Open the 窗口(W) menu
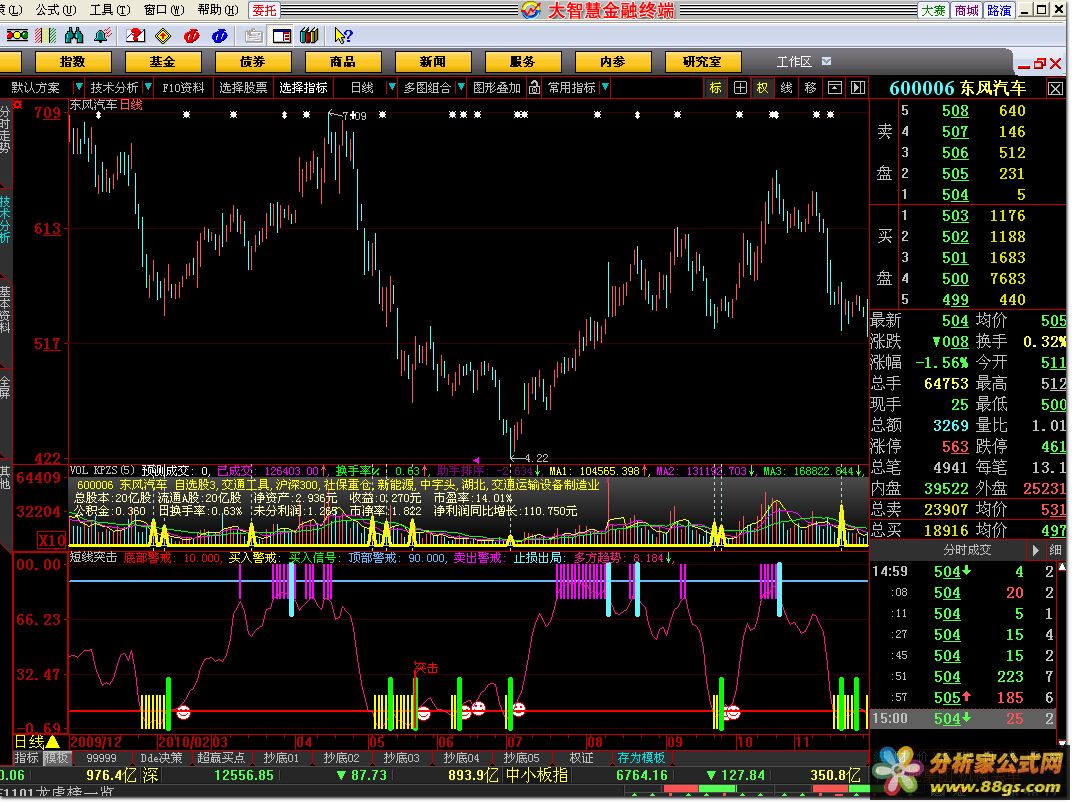 (x=164, y=10)
